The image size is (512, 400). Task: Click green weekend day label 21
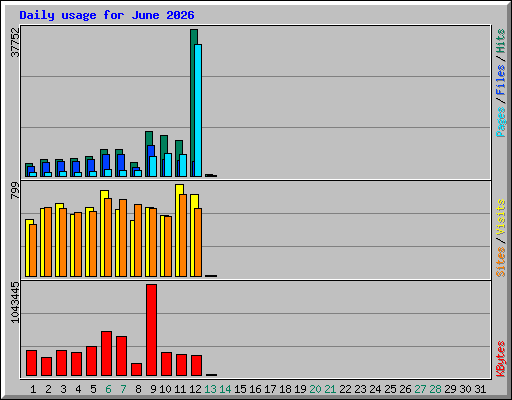(330, 389)
